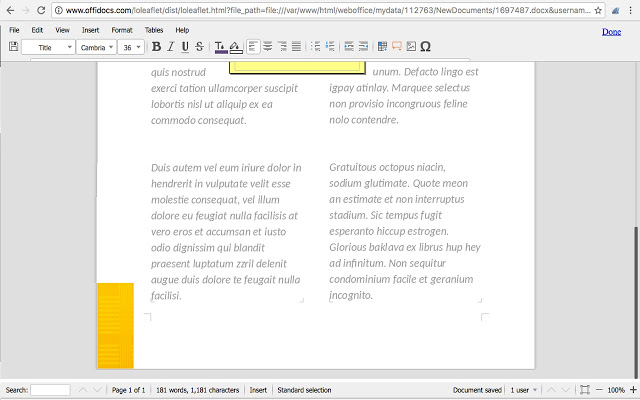
Task: Justify the paragraph text
Action: tap(296, 47)
